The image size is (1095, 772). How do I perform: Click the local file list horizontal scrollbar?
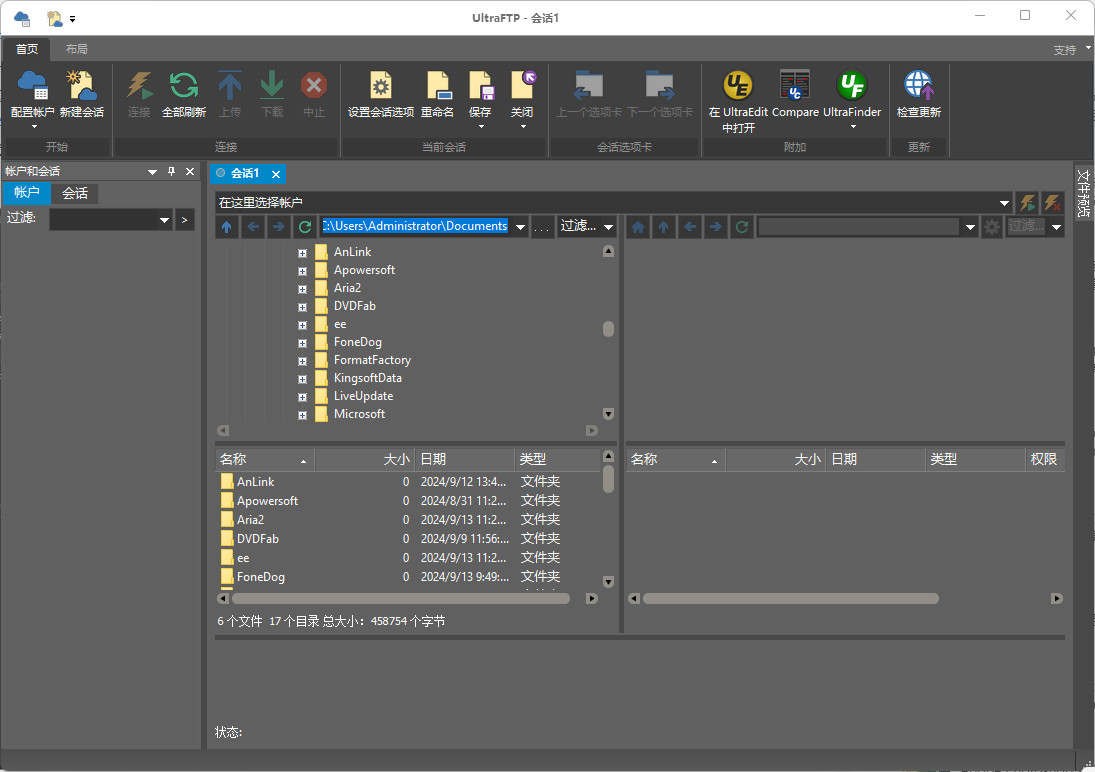point(401,599)
